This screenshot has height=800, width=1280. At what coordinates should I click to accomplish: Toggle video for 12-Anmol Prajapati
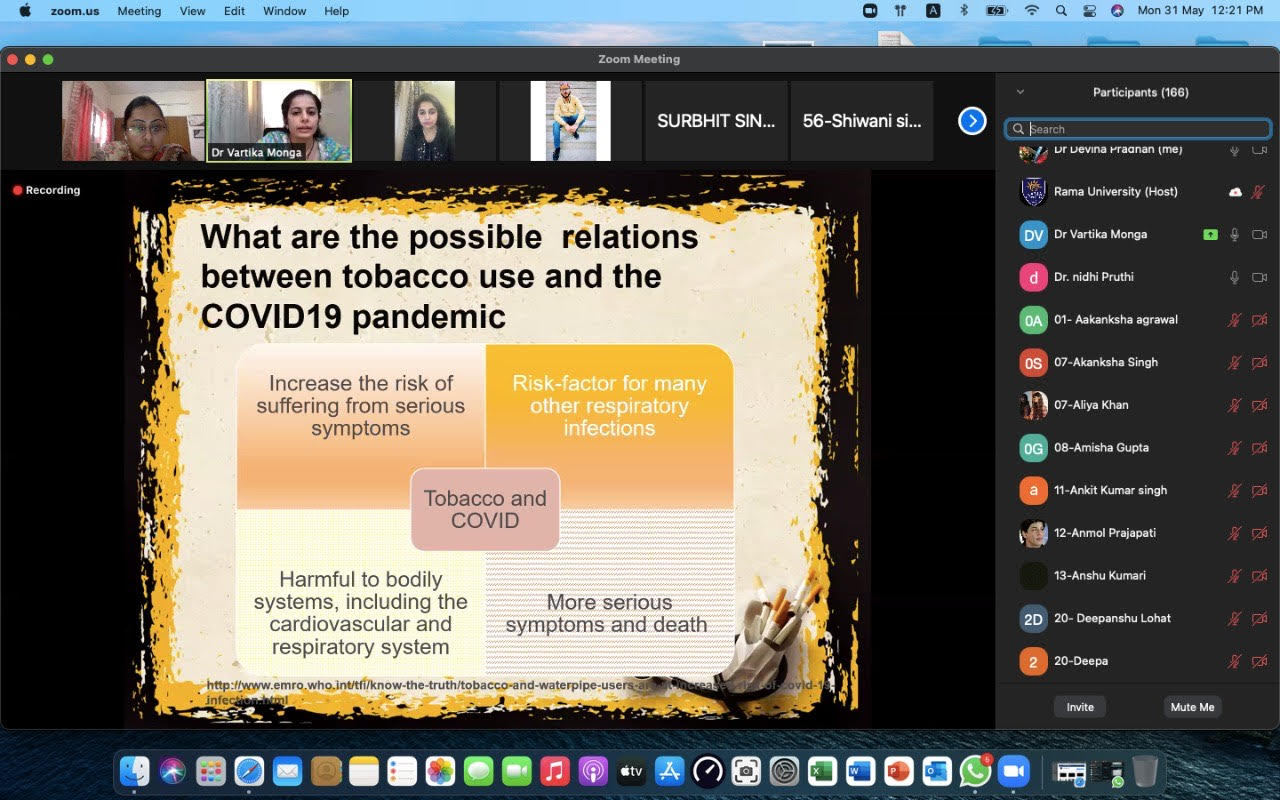(1260, 533)
